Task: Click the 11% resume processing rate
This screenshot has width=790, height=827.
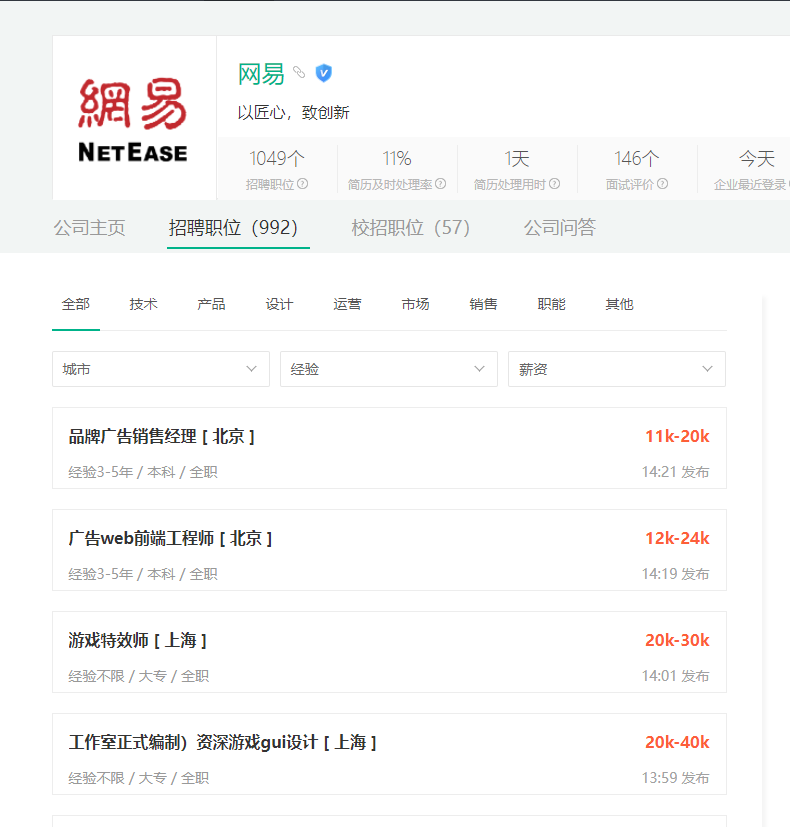Action: 397,158
